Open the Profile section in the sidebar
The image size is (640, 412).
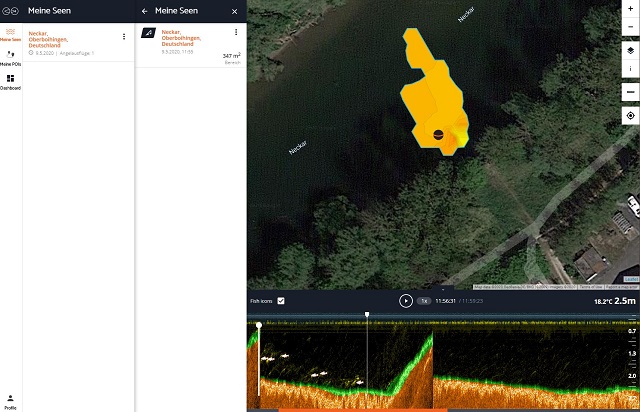(11, 402)
